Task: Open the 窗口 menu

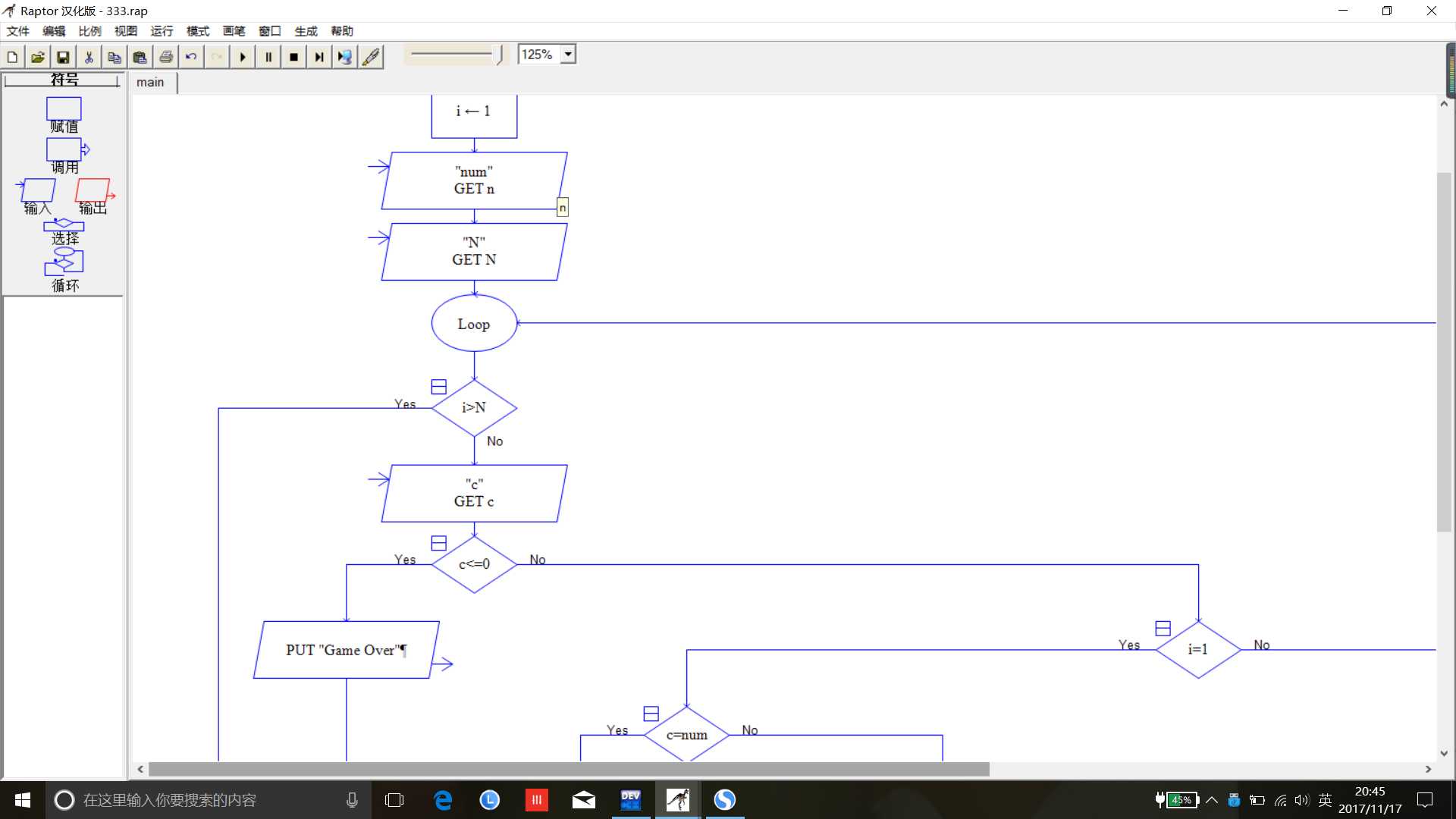Action: click(270, 31)
